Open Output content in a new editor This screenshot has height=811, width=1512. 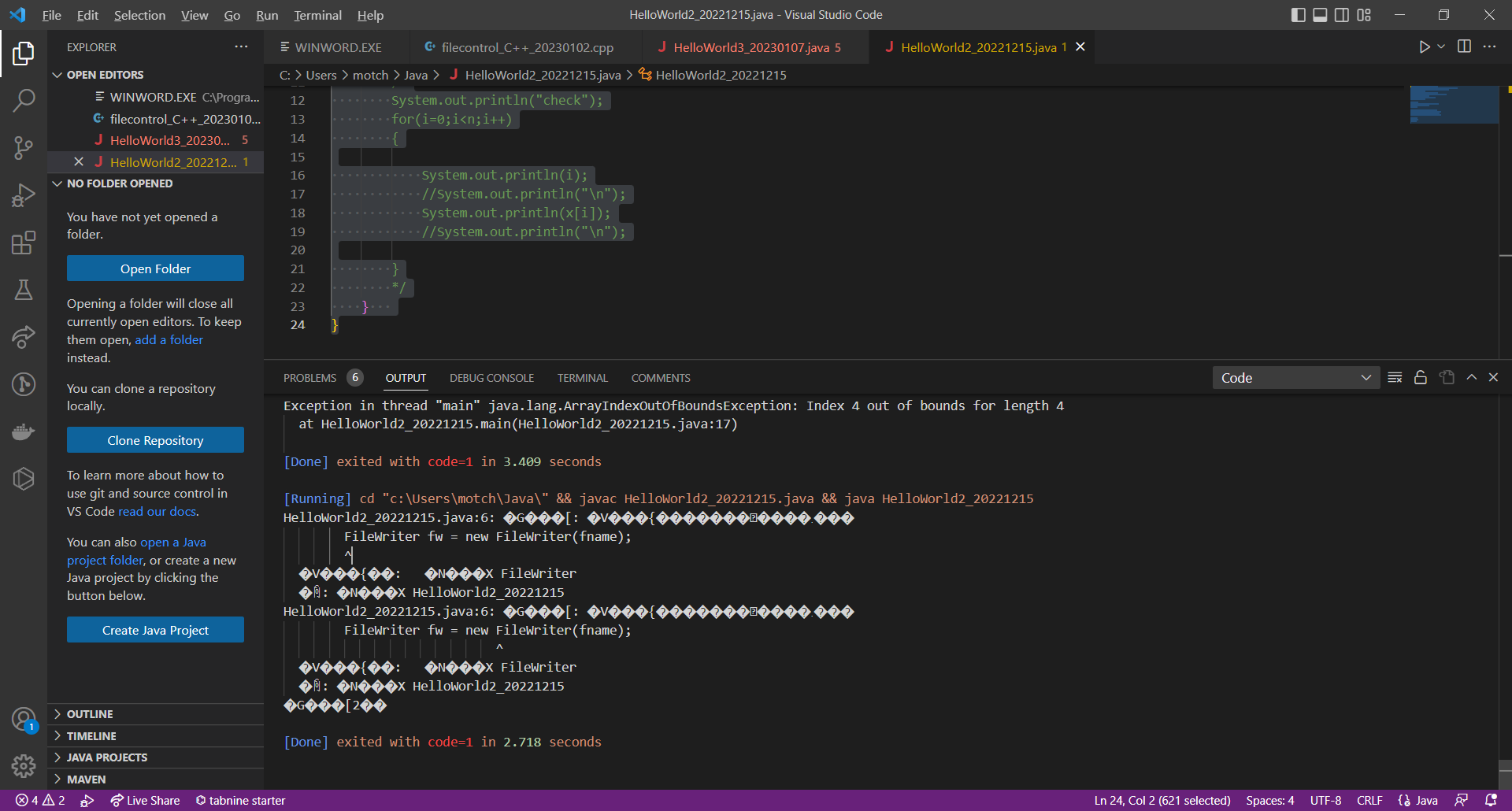click(1447, 377)
